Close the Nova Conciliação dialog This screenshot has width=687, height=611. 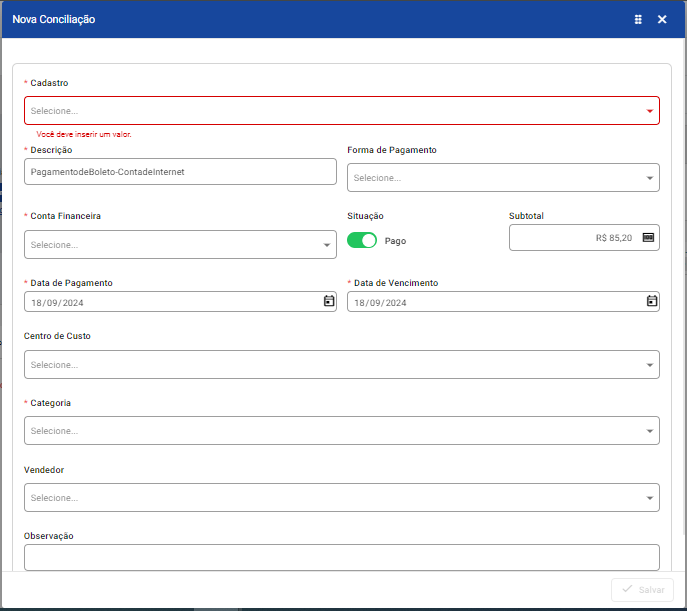[x=662, y=19]
